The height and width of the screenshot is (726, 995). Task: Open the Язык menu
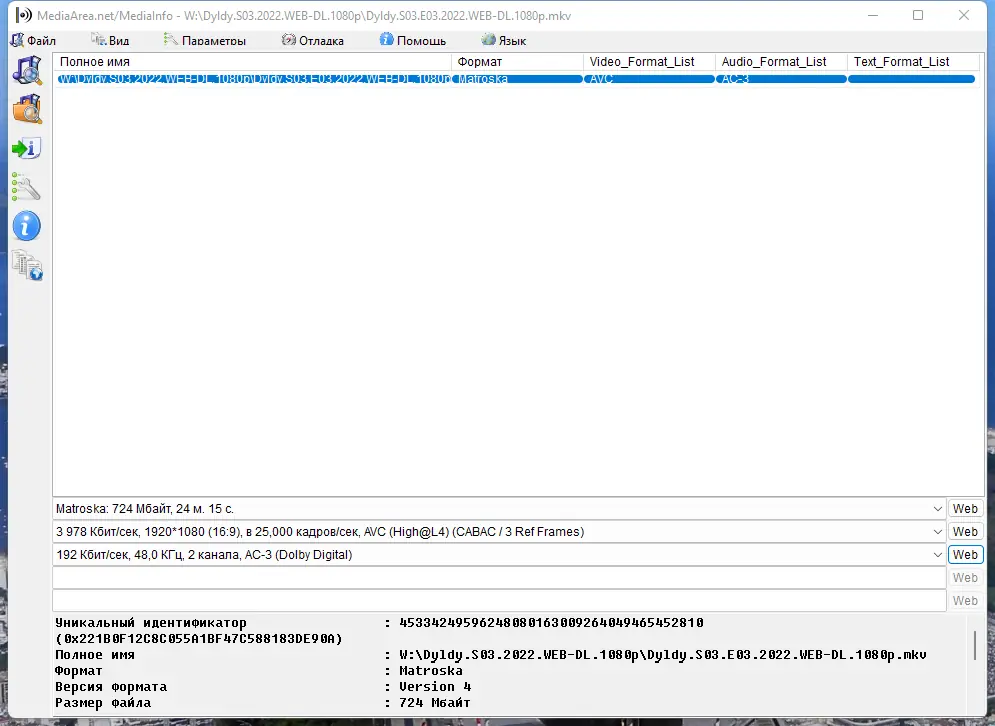click(x=504, y=41)
